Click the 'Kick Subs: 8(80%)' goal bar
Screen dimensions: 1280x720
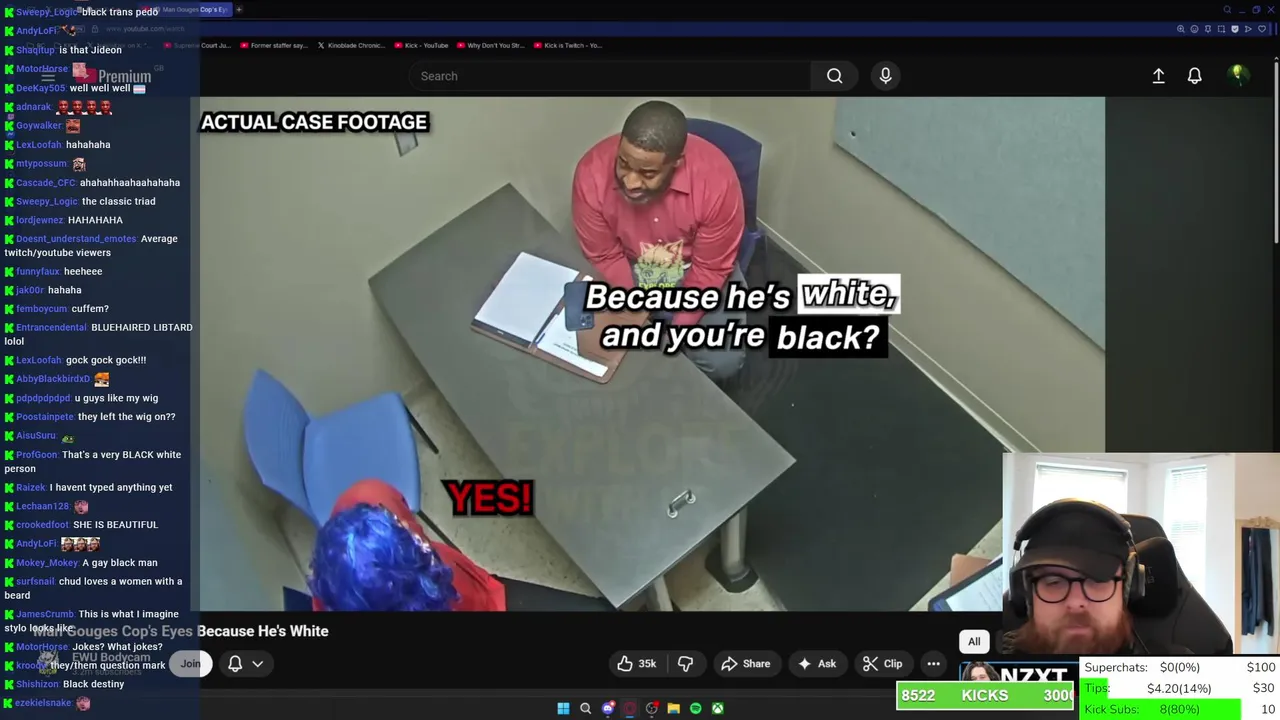pos(1179,709)
